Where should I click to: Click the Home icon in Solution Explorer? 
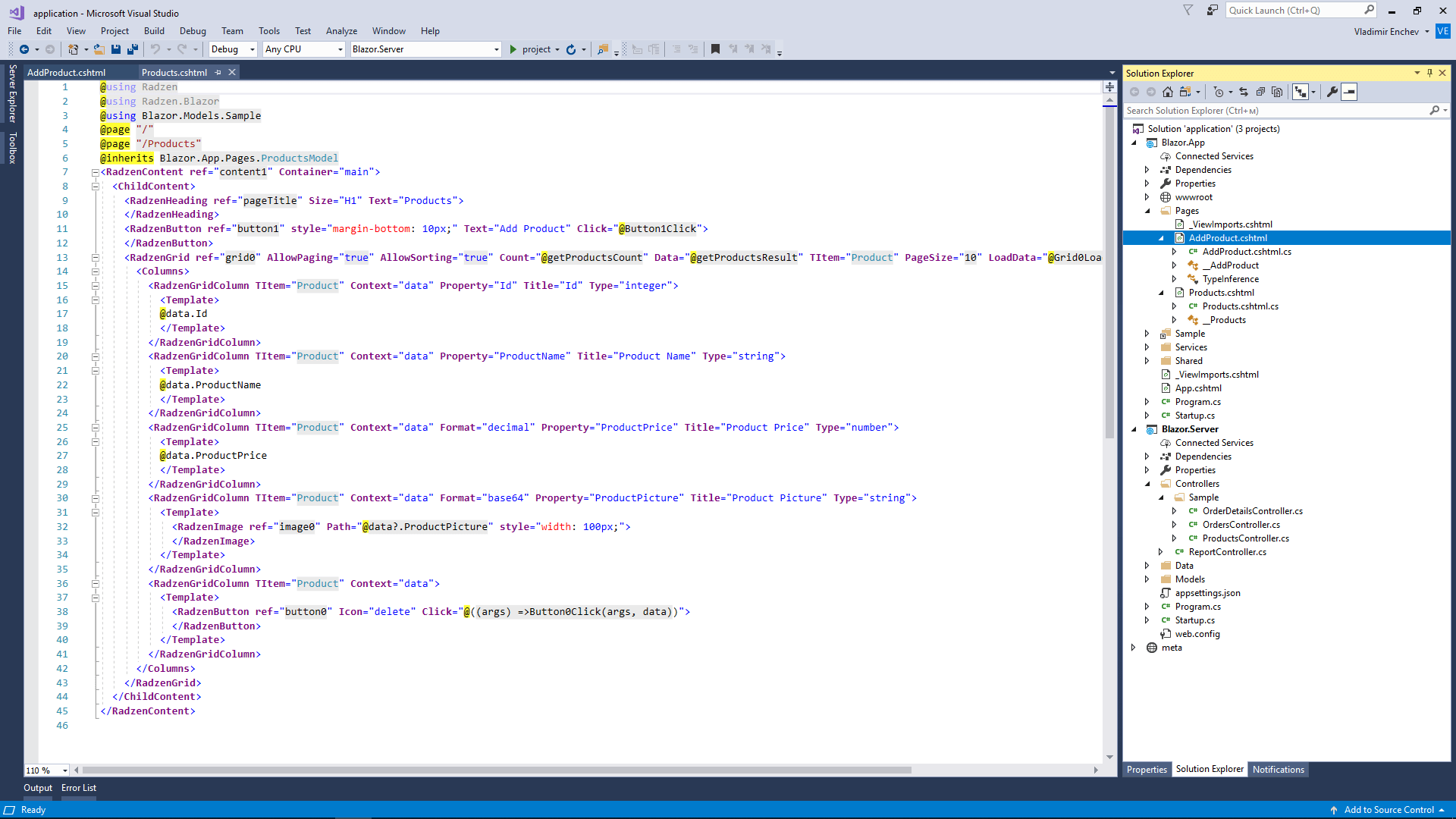click(1168, 92)
